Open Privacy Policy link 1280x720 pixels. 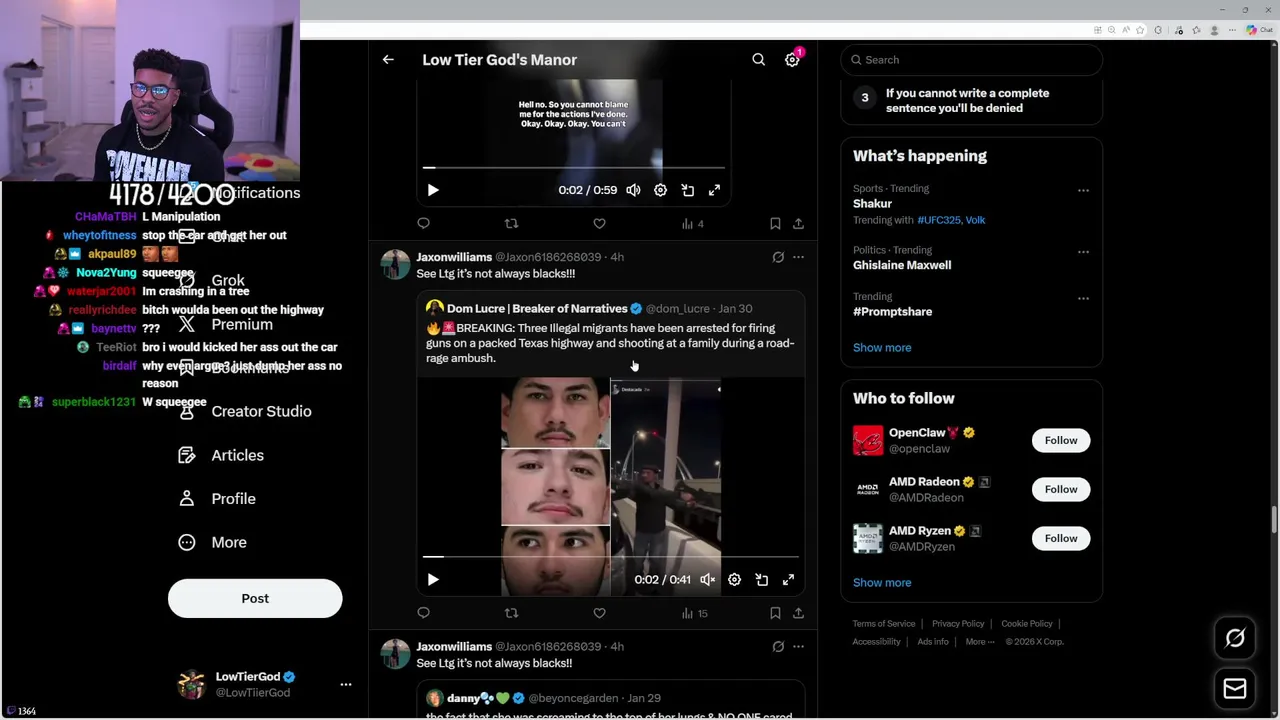pyautogui.click(x=958, y=624)
